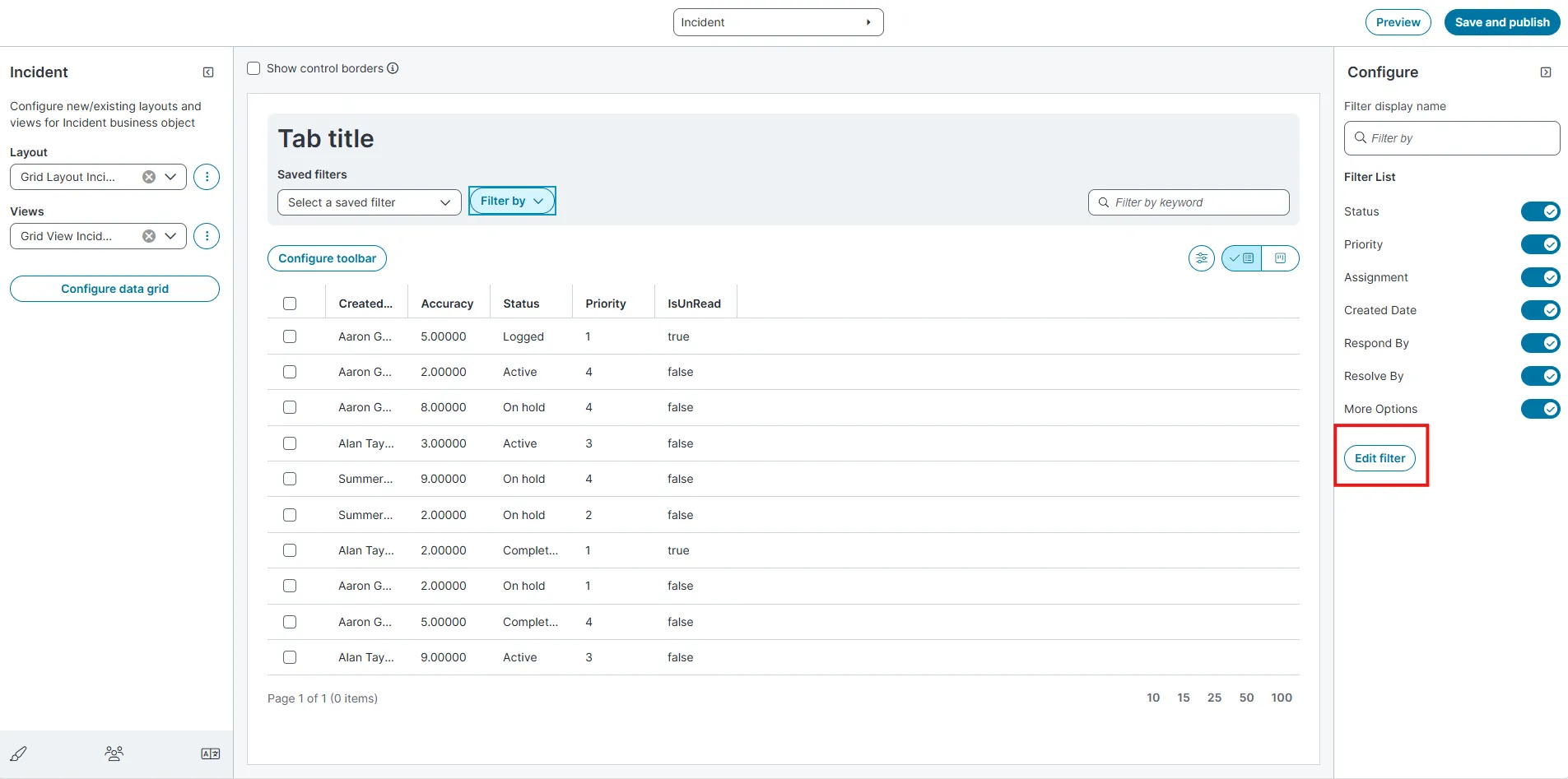
Task: Collapse the Configure right panel
Action: [x=1546, y=72]
